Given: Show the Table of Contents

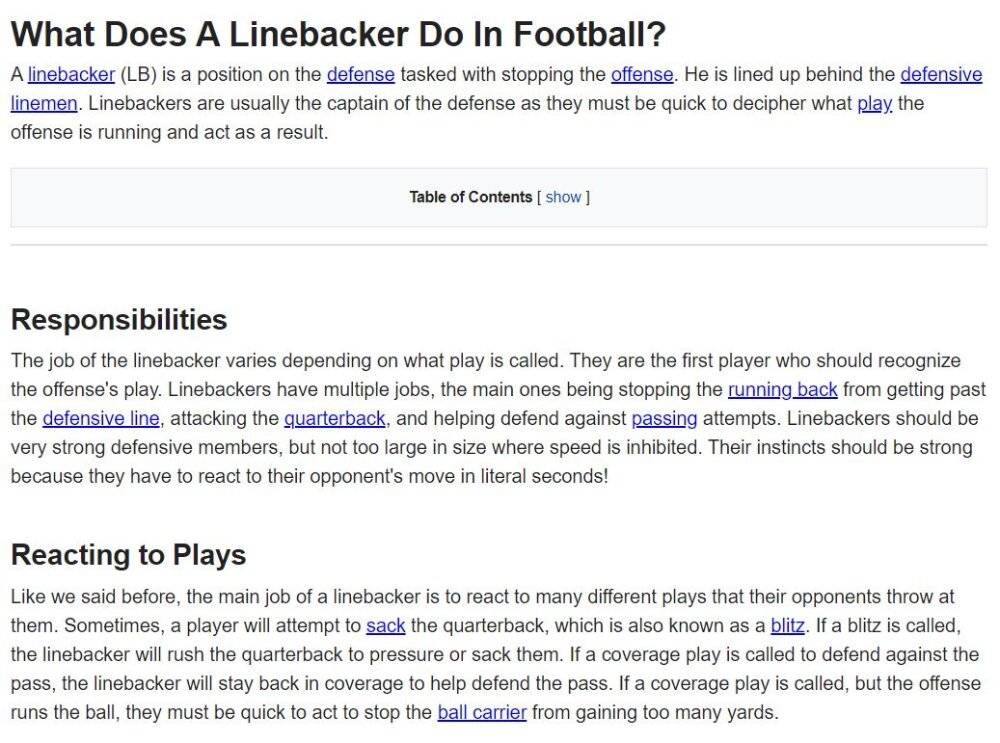Looking at the screenshot, I should [x=563, y=197].
